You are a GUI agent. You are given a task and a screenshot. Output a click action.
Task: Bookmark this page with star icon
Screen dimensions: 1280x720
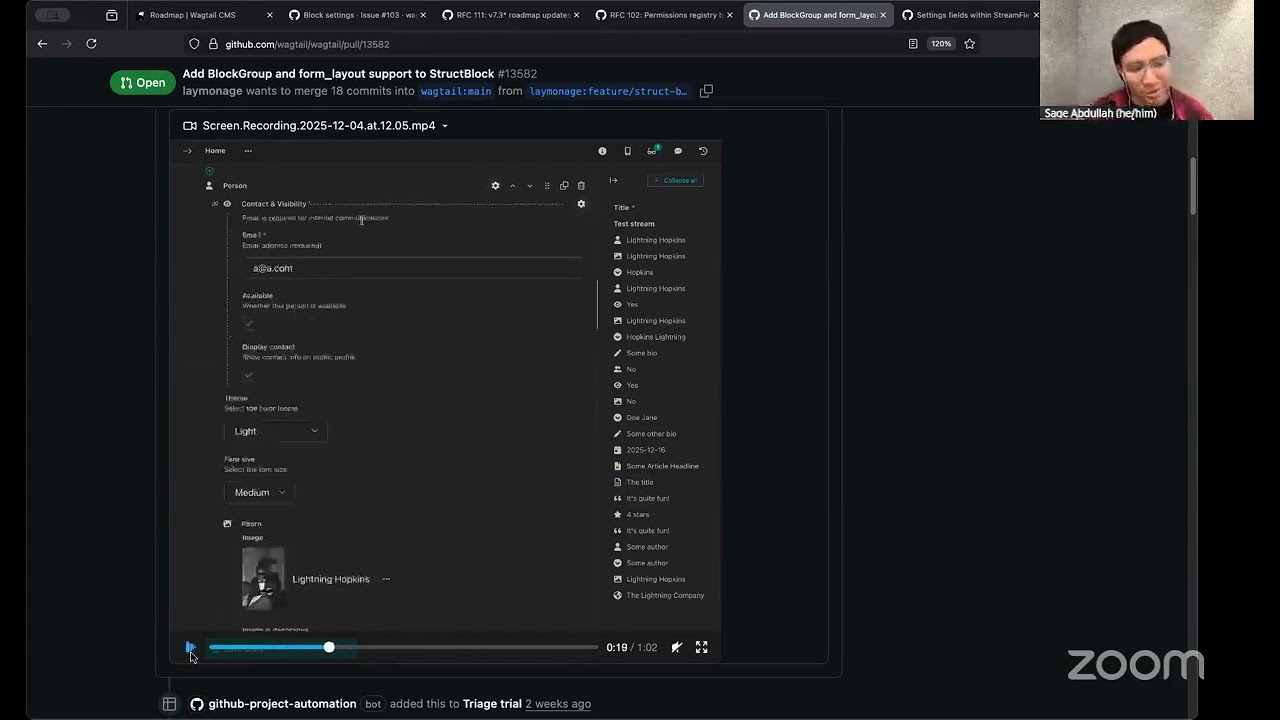969,44
